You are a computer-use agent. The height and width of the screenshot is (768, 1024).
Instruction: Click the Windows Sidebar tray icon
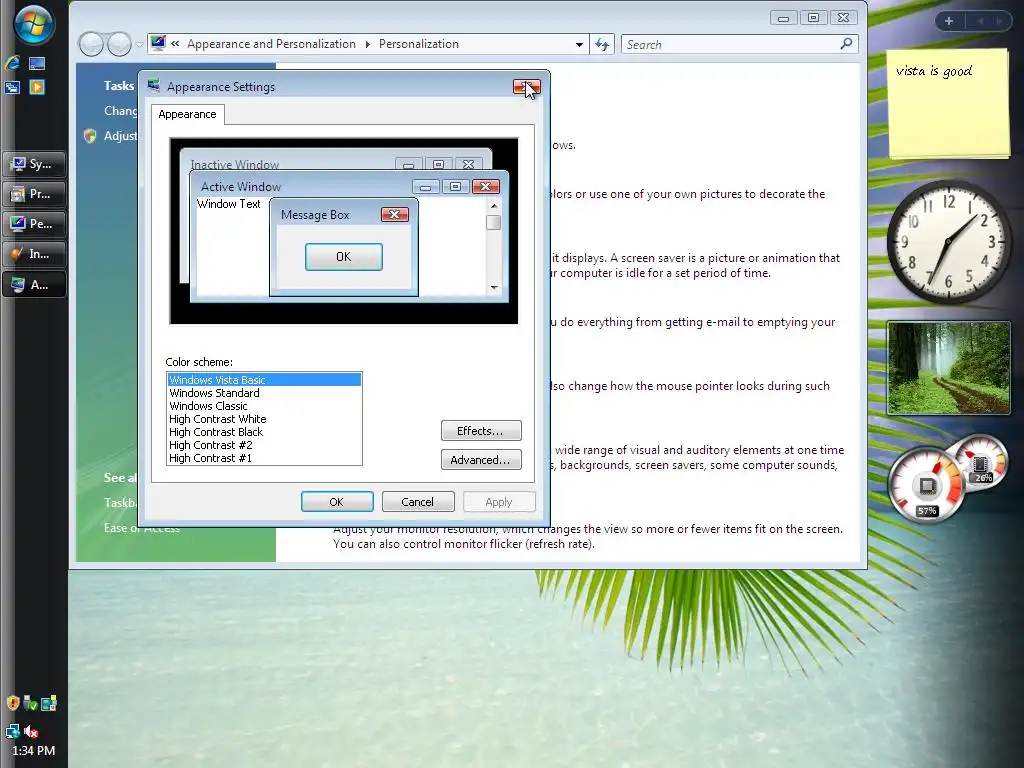pyautogui.click(x=49, y=703)
